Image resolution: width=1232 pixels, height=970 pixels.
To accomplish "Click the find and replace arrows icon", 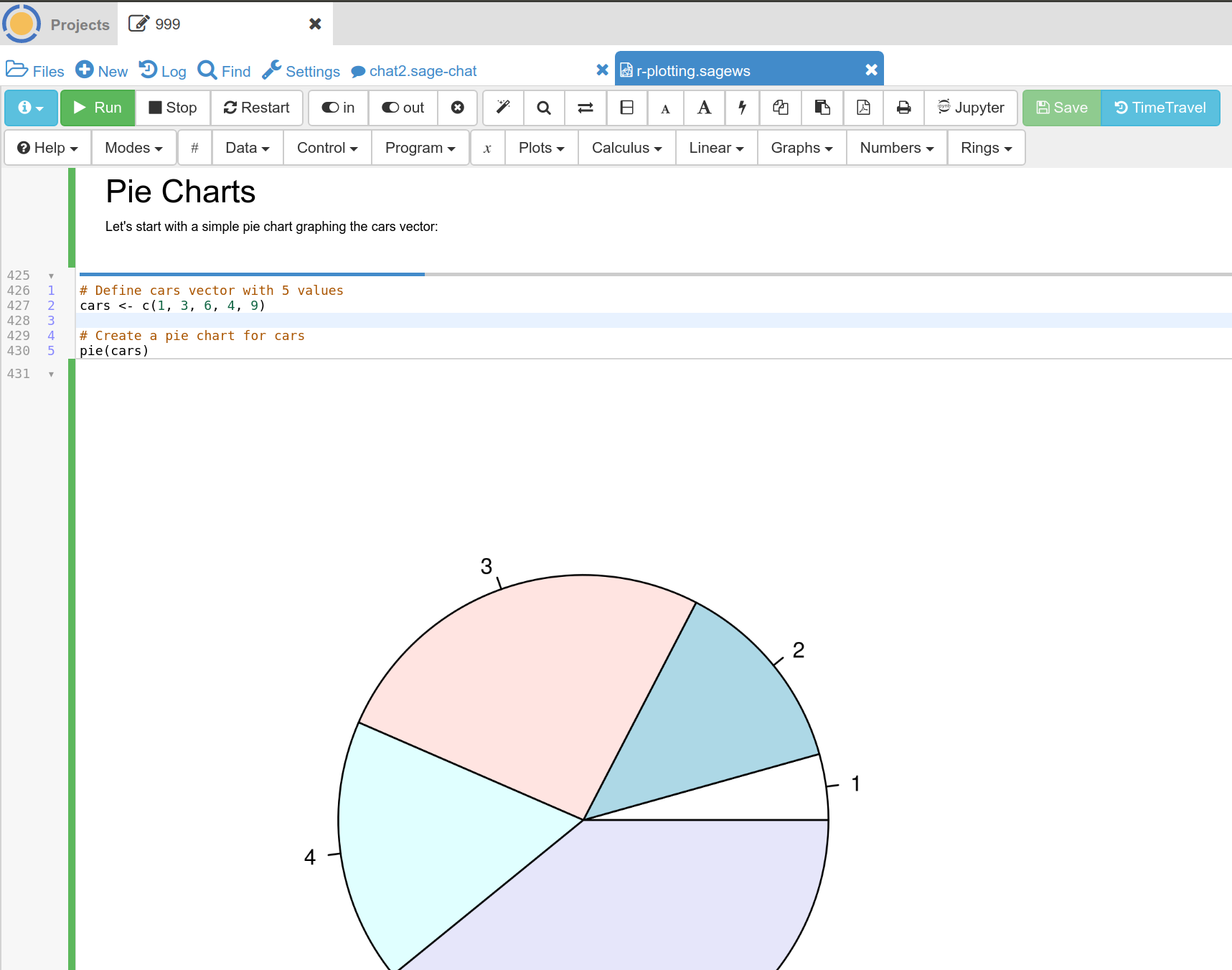I will coord(586,108).
